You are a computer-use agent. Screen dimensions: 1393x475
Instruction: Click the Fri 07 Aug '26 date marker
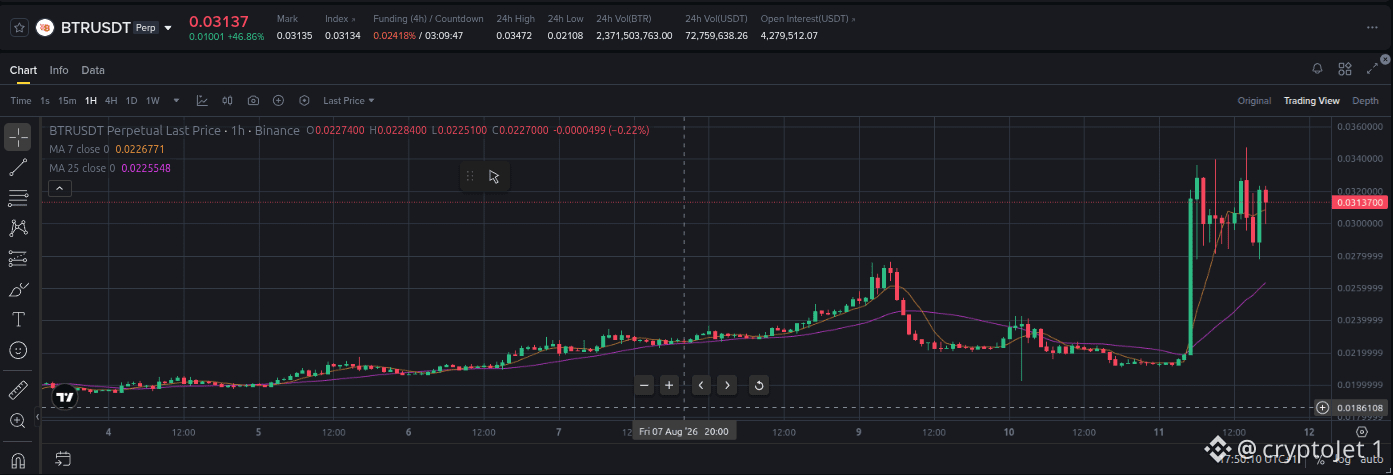[x=684, y=431]
